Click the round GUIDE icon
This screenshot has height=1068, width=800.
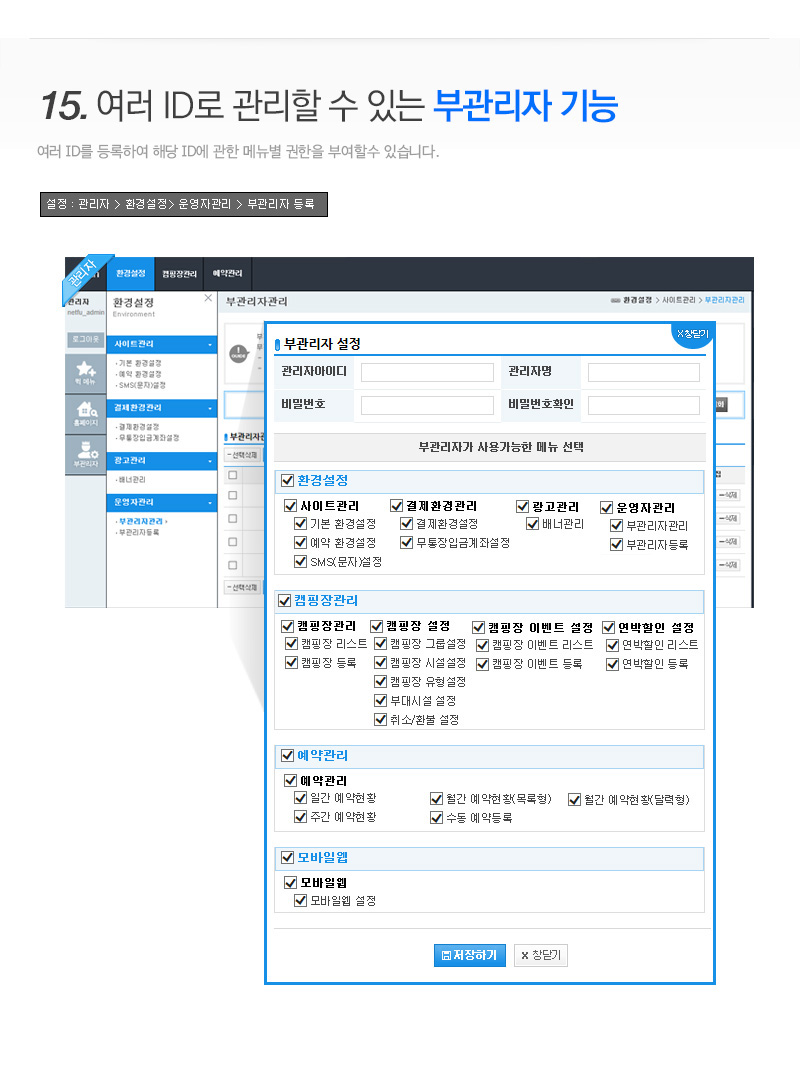pyautogui.click(x=239, y=354)
